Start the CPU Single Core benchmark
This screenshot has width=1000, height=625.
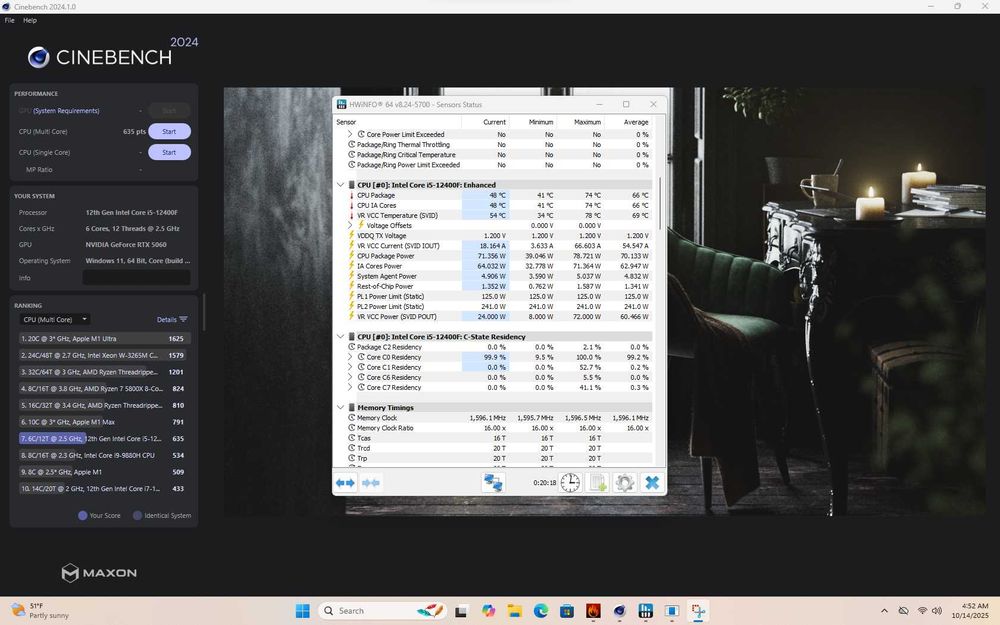click(x=169, y=152)
